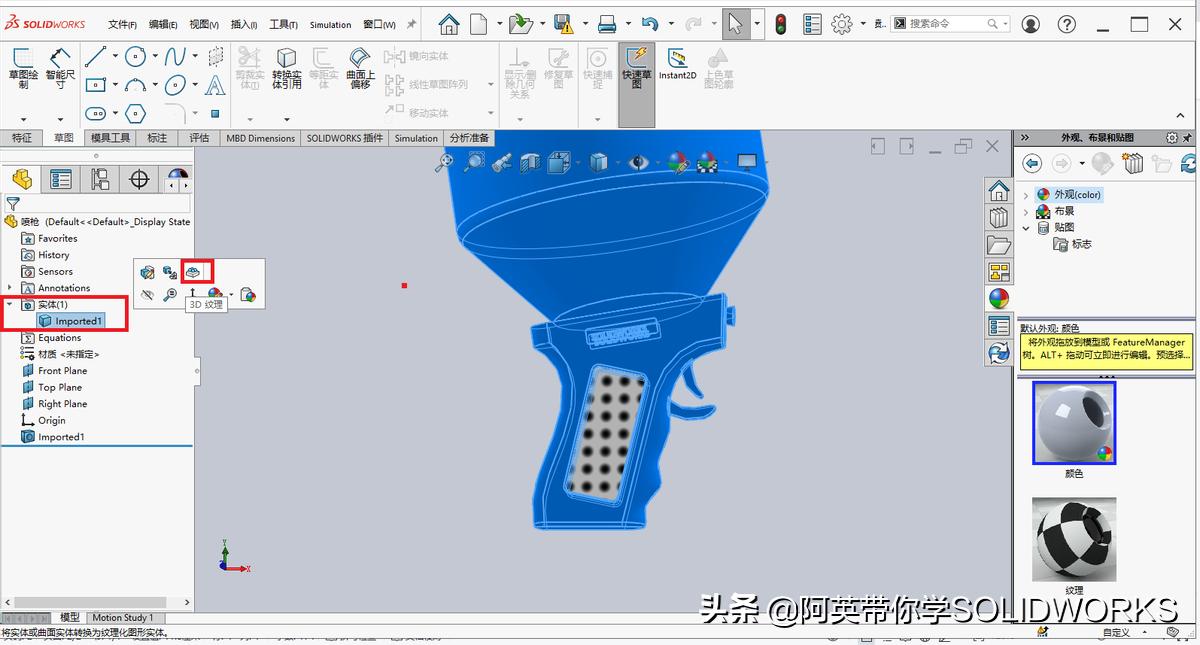Screen dimensions: 1200x645
Task: Select the 3D 纹理 texture icon in context toolbar
Action: pos(195,271)
